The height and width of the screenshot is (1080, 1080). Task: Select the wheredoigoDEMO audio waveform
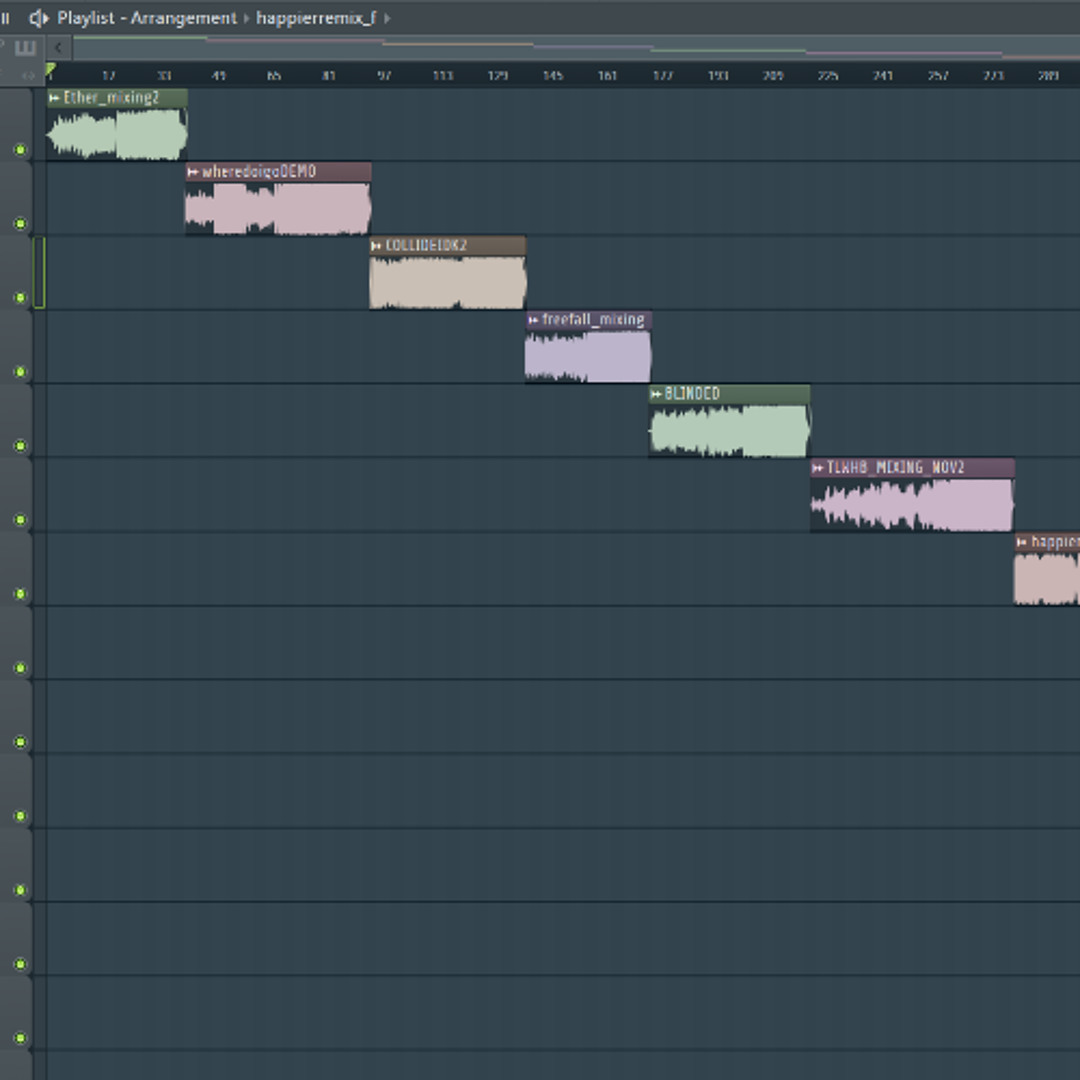pos(278,209)
